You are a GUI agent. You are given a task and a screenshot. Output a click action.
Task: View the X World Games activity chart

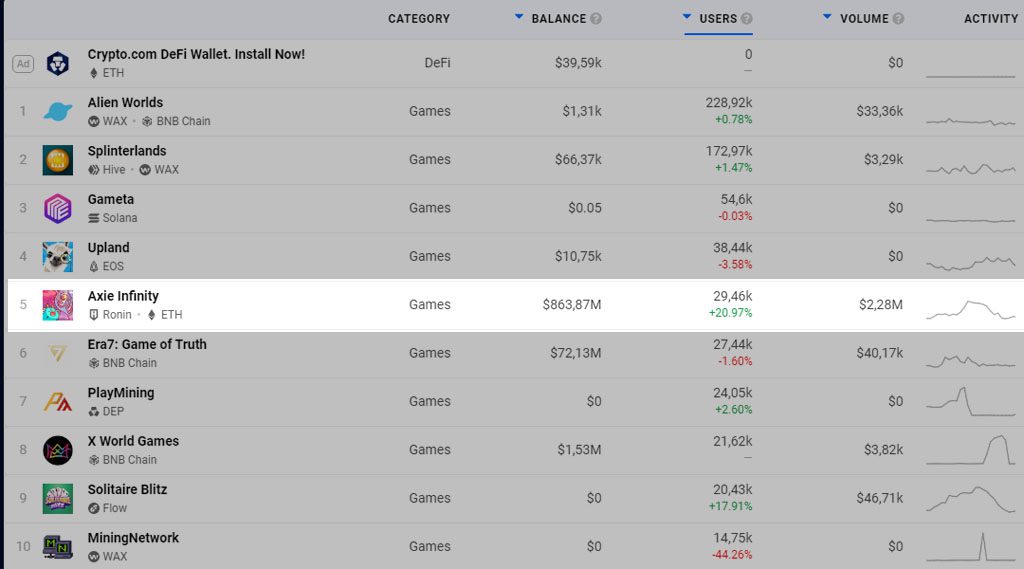pos(970,450)
